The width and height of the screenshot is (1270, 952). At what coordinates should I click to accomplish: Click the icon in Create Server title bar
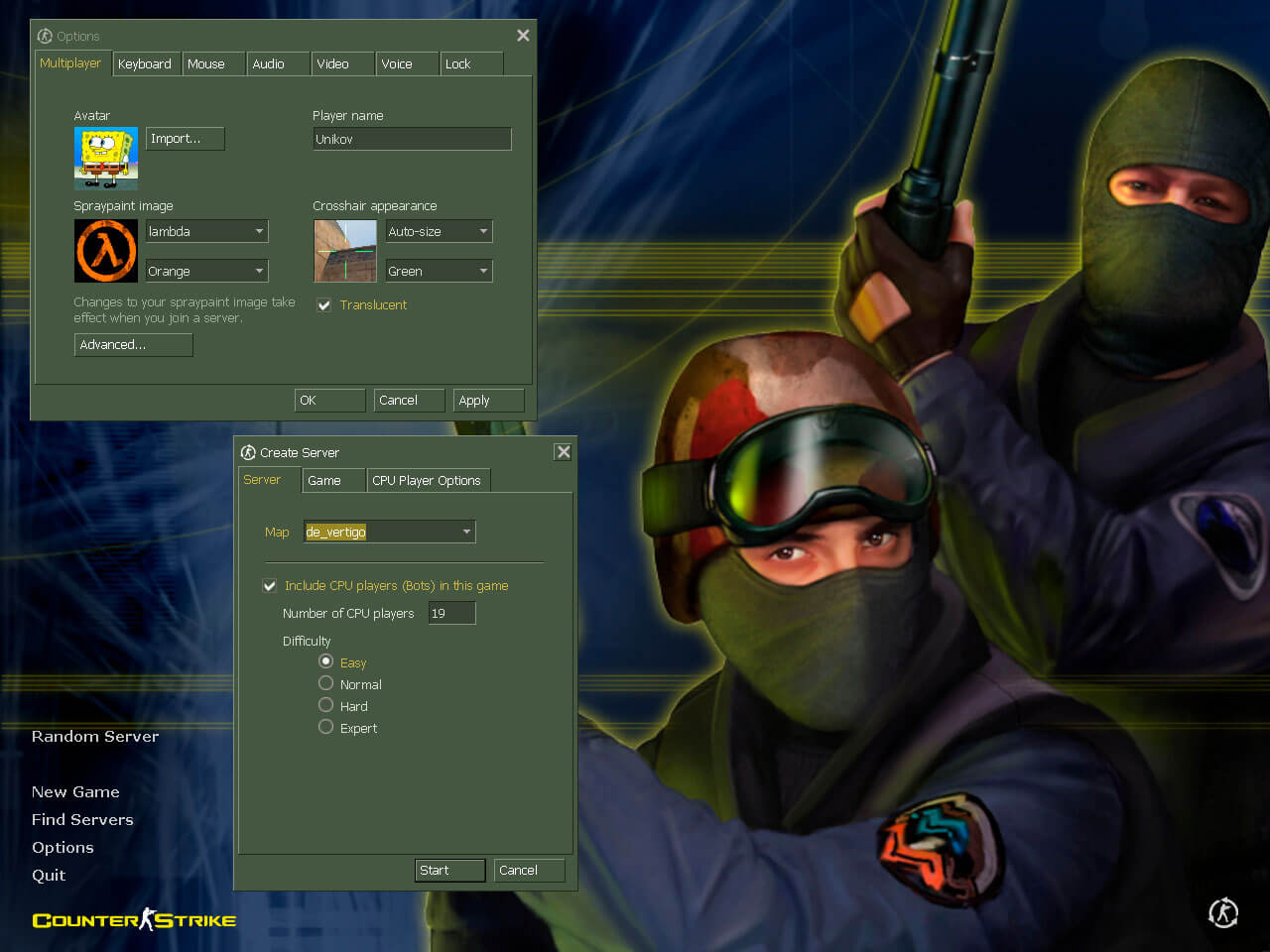pos(248,452)
